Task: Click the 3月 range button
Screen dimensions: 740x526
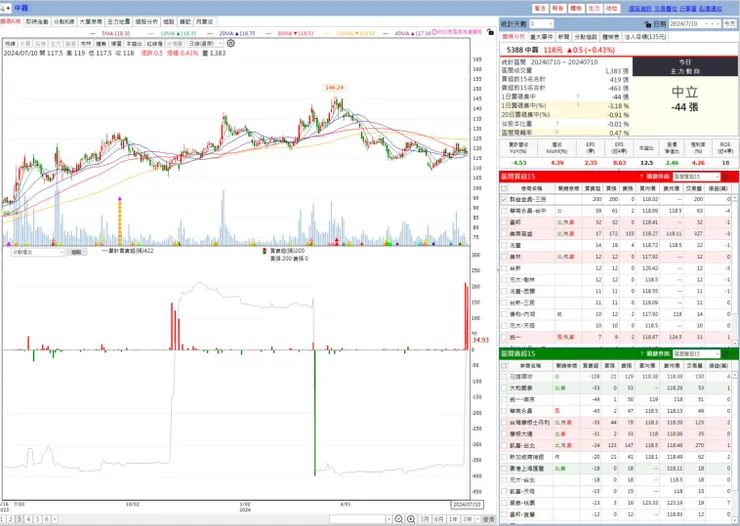Action: point(425,519)
